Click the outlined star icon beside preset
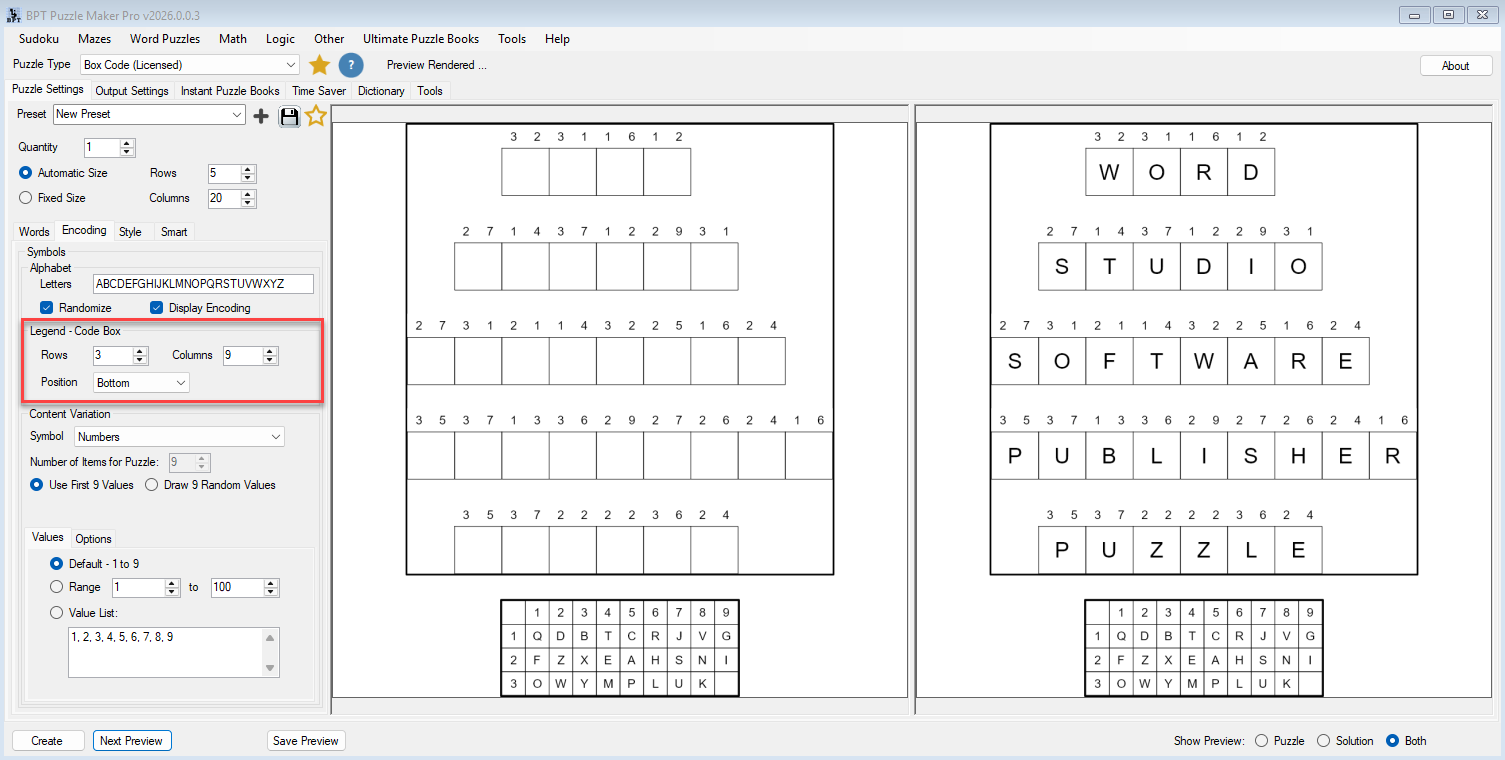The width and height of the screenshot is (1505, 760). click(x=316, y=116)
